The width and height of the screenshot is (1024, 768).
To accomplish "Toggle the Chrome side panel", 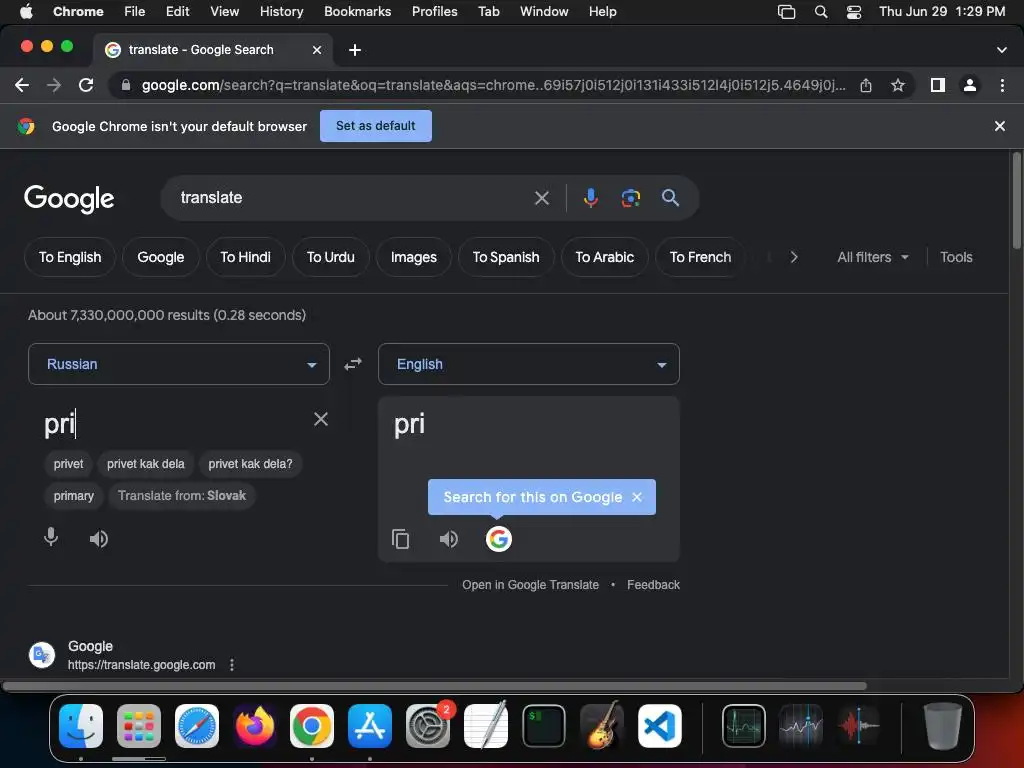I will [x=938, y=85].
